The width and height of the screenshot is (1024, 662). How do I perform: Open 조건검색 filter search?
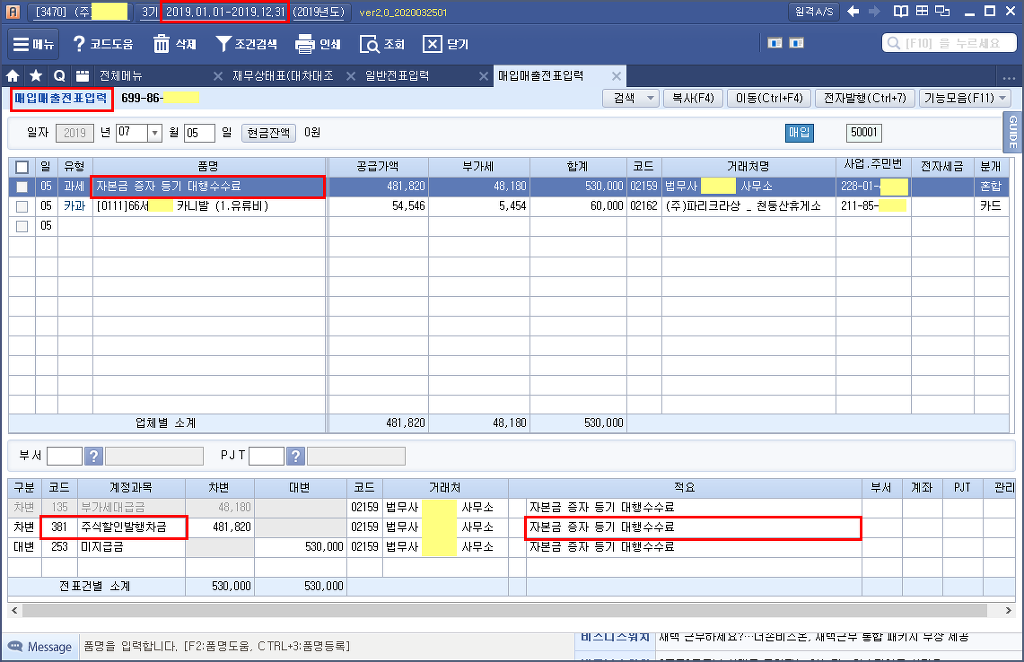point(248,45)
